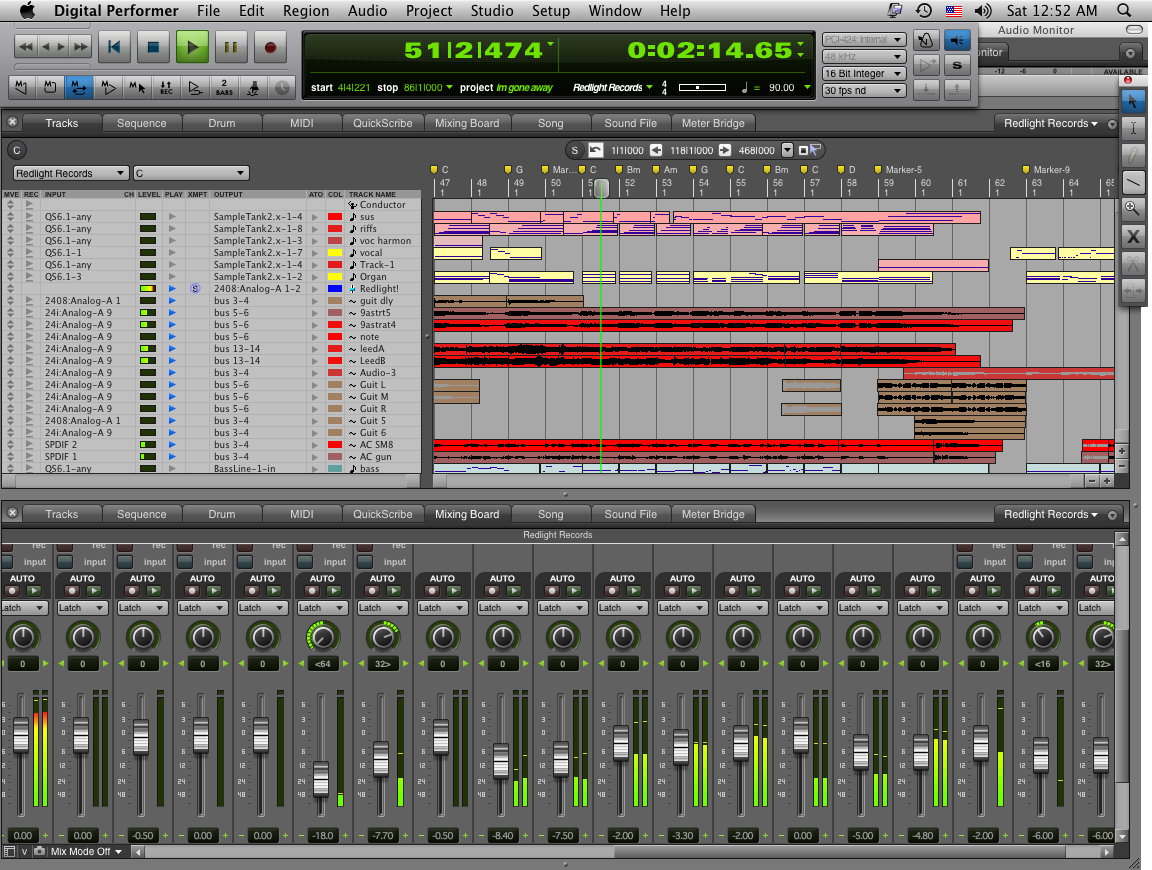The width and height of the screenshot is (1152, 870).
Task: Click the Auto Rewind memory button
Action: pyautogui.click(x=21, y=87)
